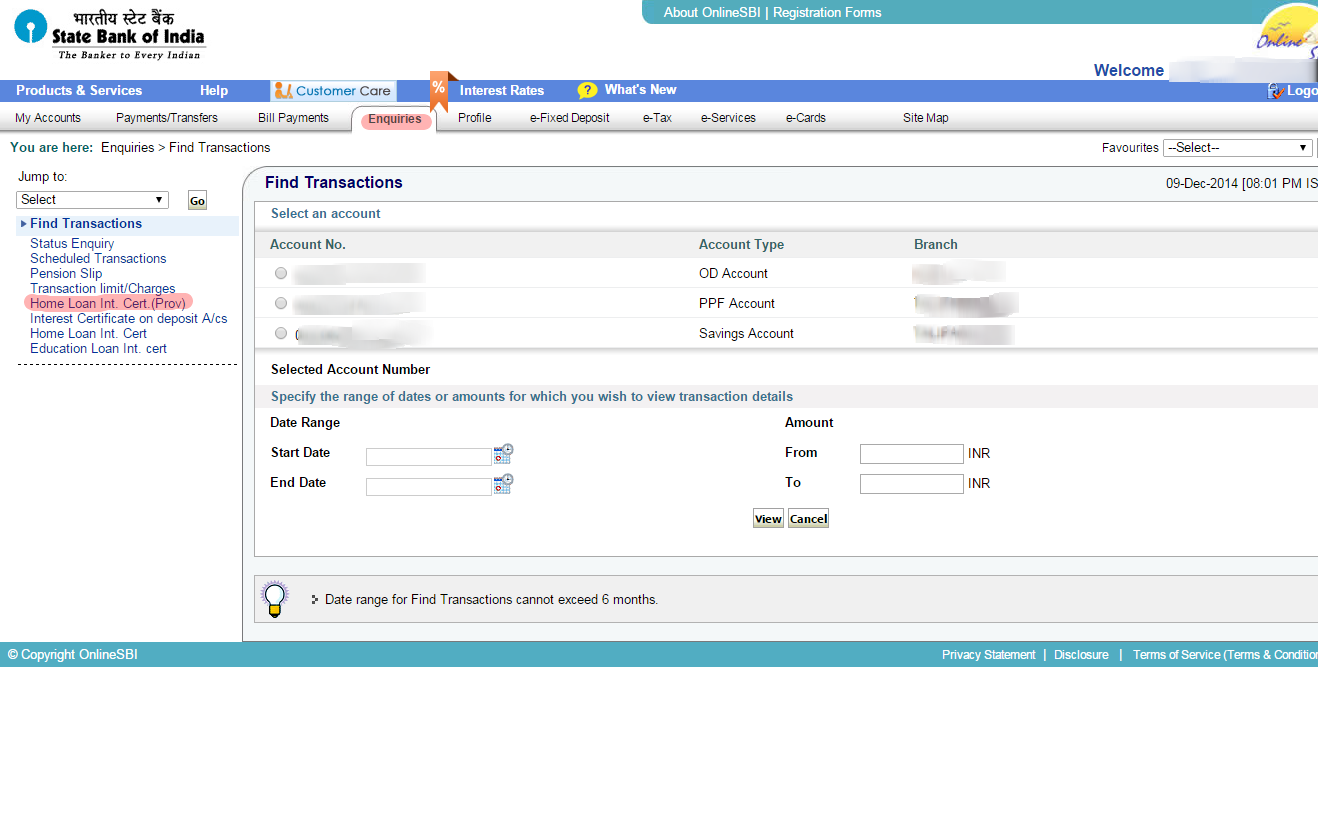Click the What's New menu link
1318x829 pixels.
point(641,90)
